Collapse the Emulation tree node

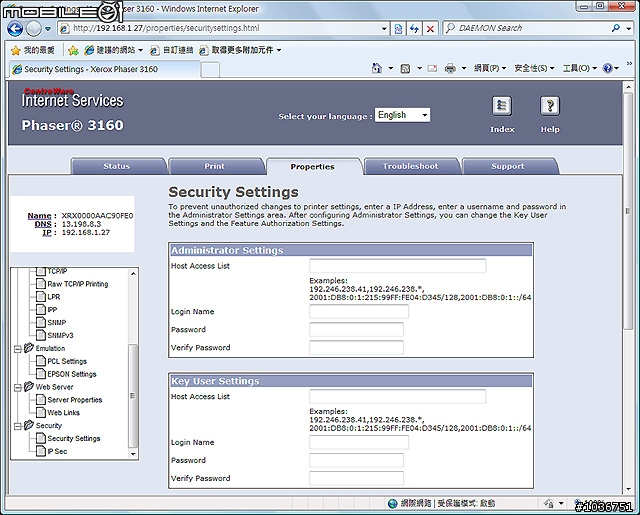[x=18, y=349]
